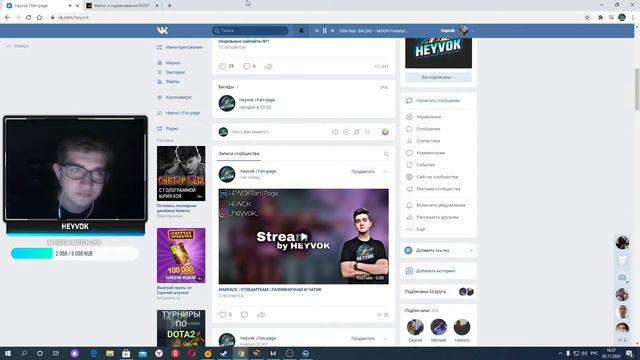Viewport: 640px width, 360px height.
Task: Open community advertising option
Action: 438,189
